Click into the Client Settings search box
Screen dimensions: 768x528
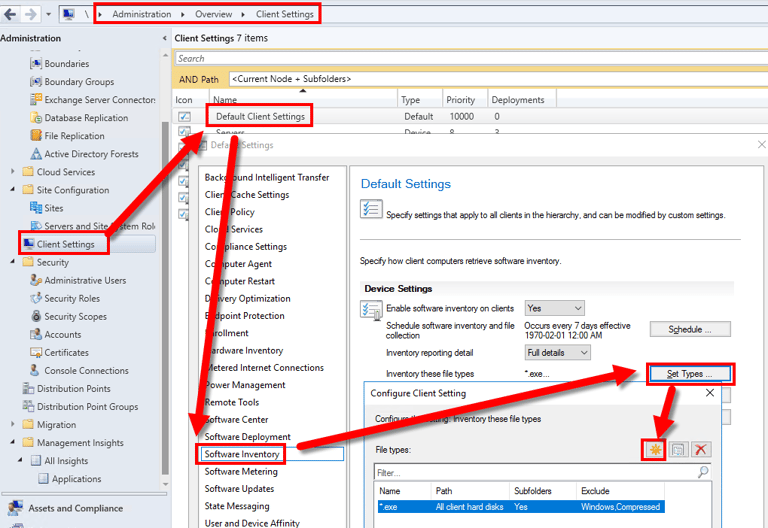[470, 59]
